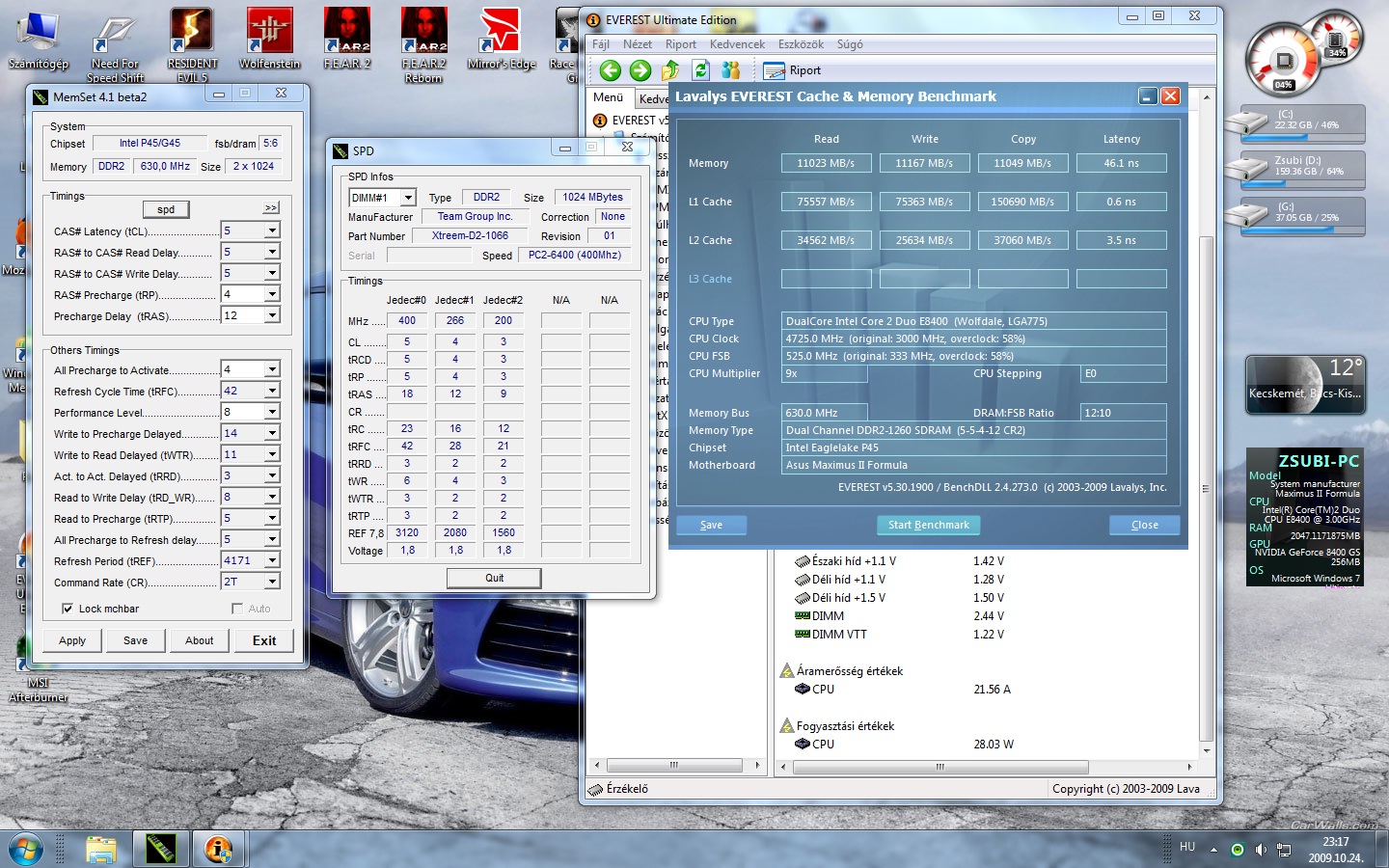Click Quit in SPD window
1389x868 pixels.
tap(494, 578)
